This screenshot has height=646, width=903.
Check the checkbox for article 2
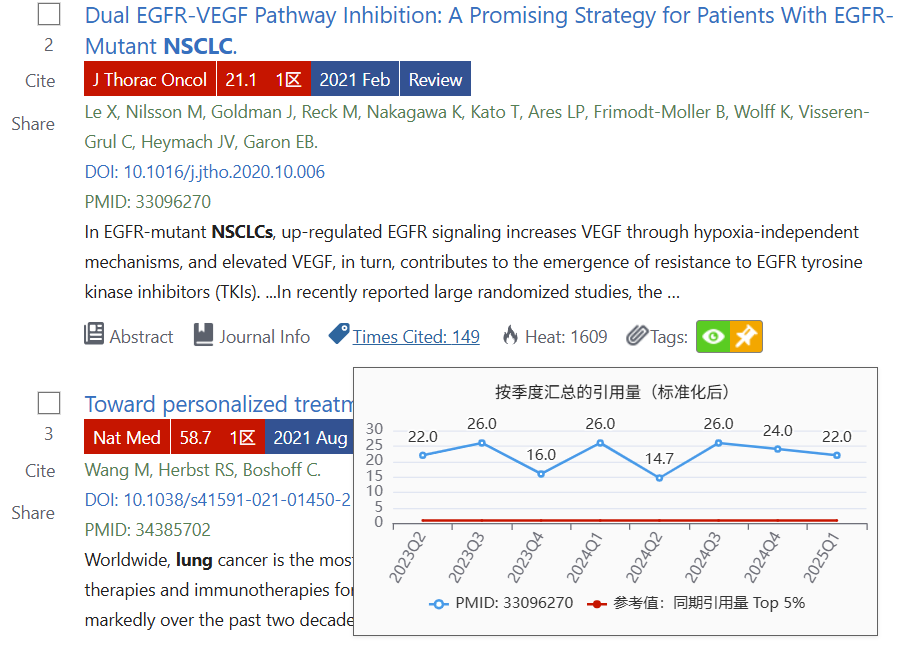pyautogui.click(x=49, y=14)
